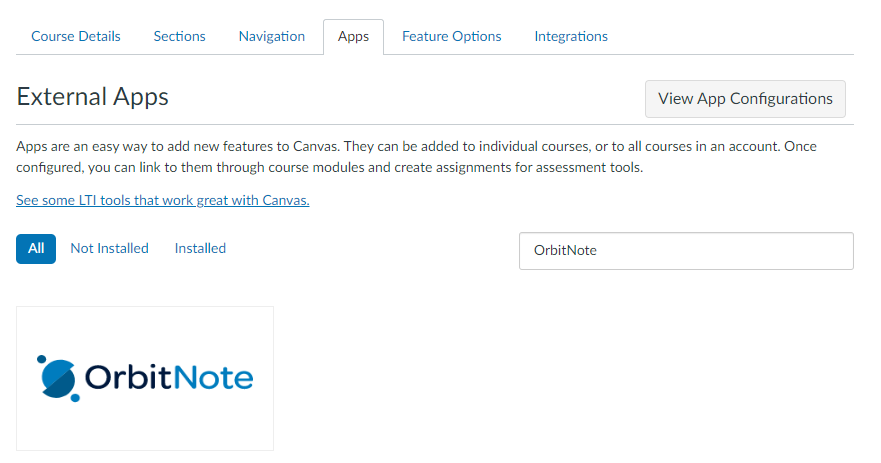Show only Installed apps
881x463 pixels.
(x=200, y=248)
